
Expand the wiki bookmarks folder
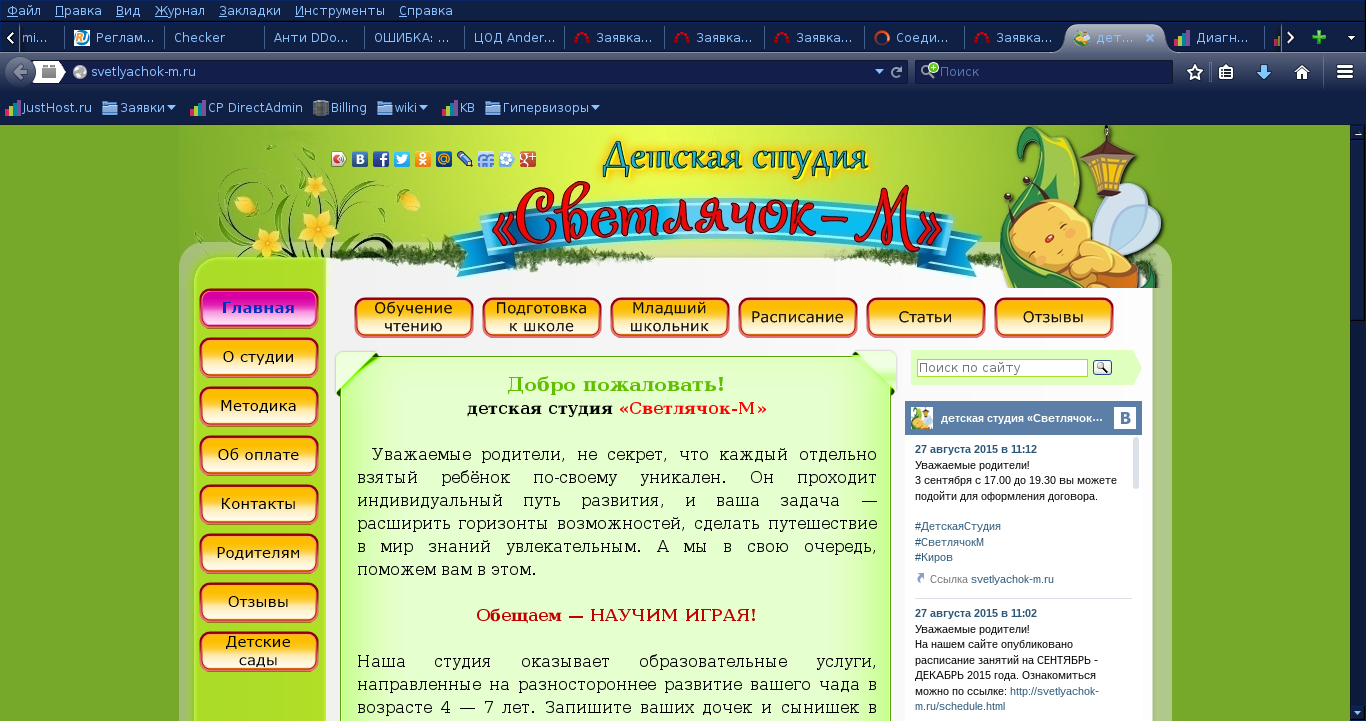pyautogui.click(x=403, y=108)
